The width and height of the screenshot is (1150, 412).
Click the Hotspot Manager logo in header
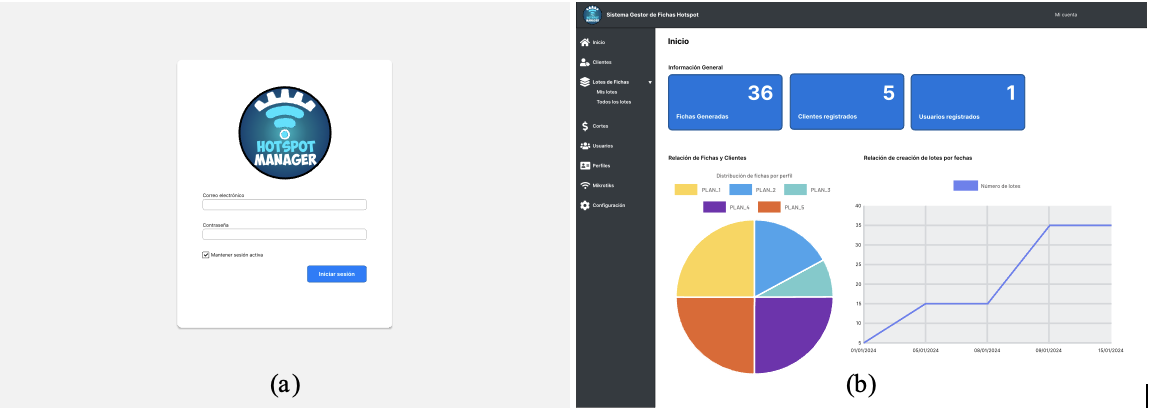(591, 14)
